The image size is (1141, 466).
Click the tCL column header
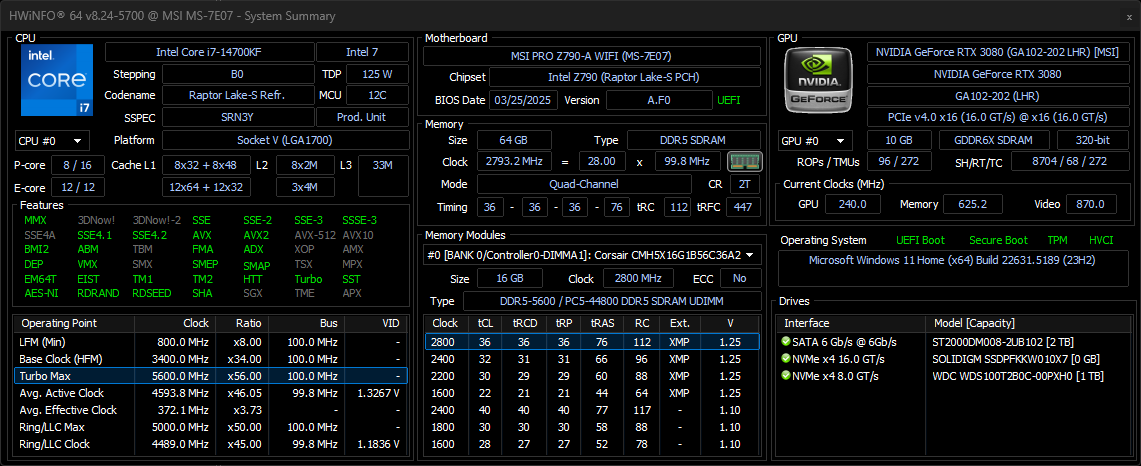pos(485,323)
